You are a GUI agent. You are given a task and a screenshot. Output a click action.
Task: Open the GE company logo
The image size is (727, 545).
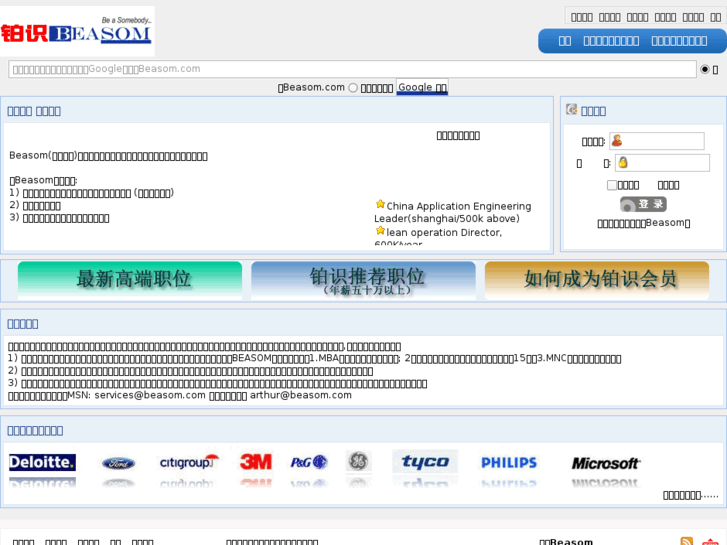click(358, 461)
